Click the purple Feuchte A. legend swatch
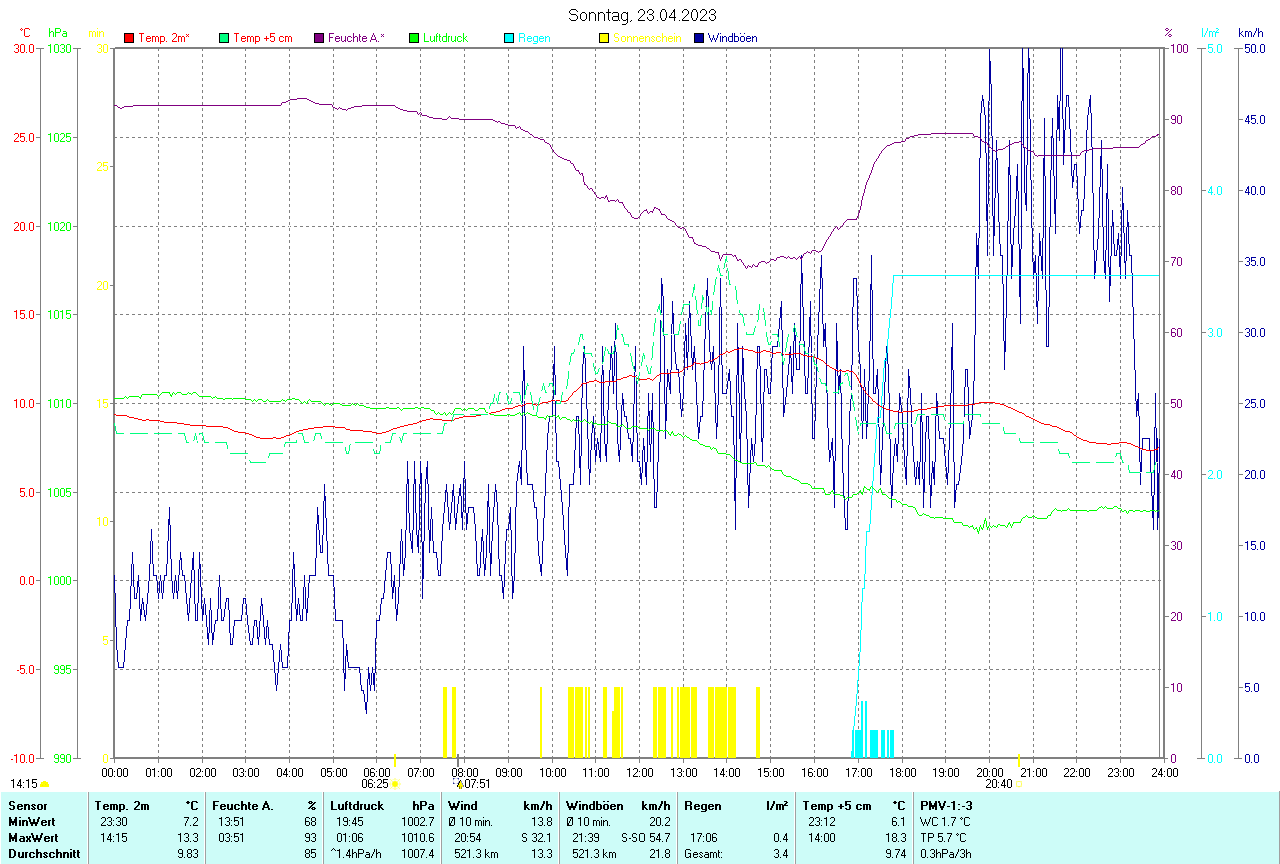The width and height of the screenshot is (1280, 864). [319, 38]
